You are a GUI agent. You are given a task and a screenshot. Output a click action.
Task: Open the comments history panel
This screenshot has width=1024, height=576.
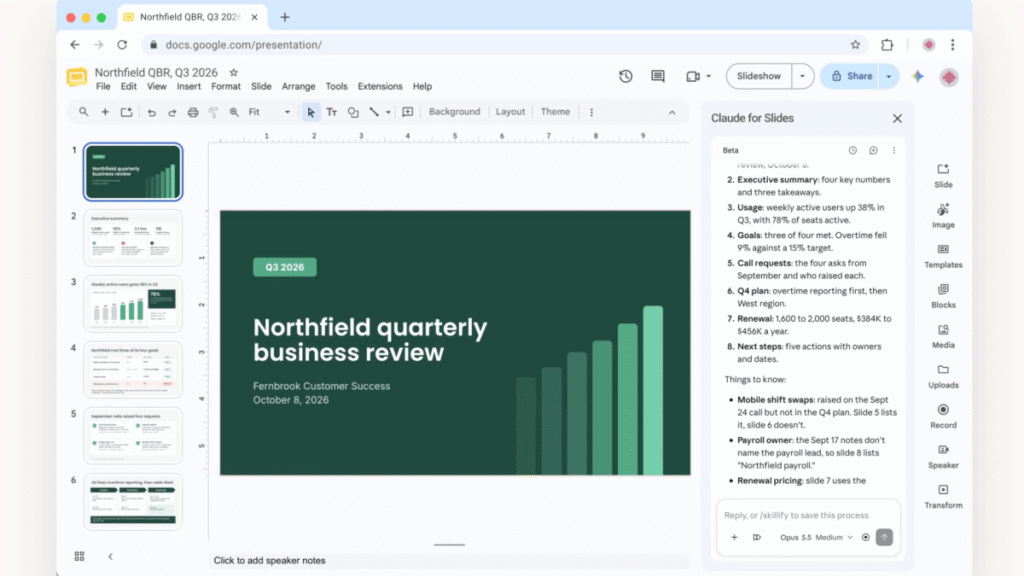click(658, 76)
